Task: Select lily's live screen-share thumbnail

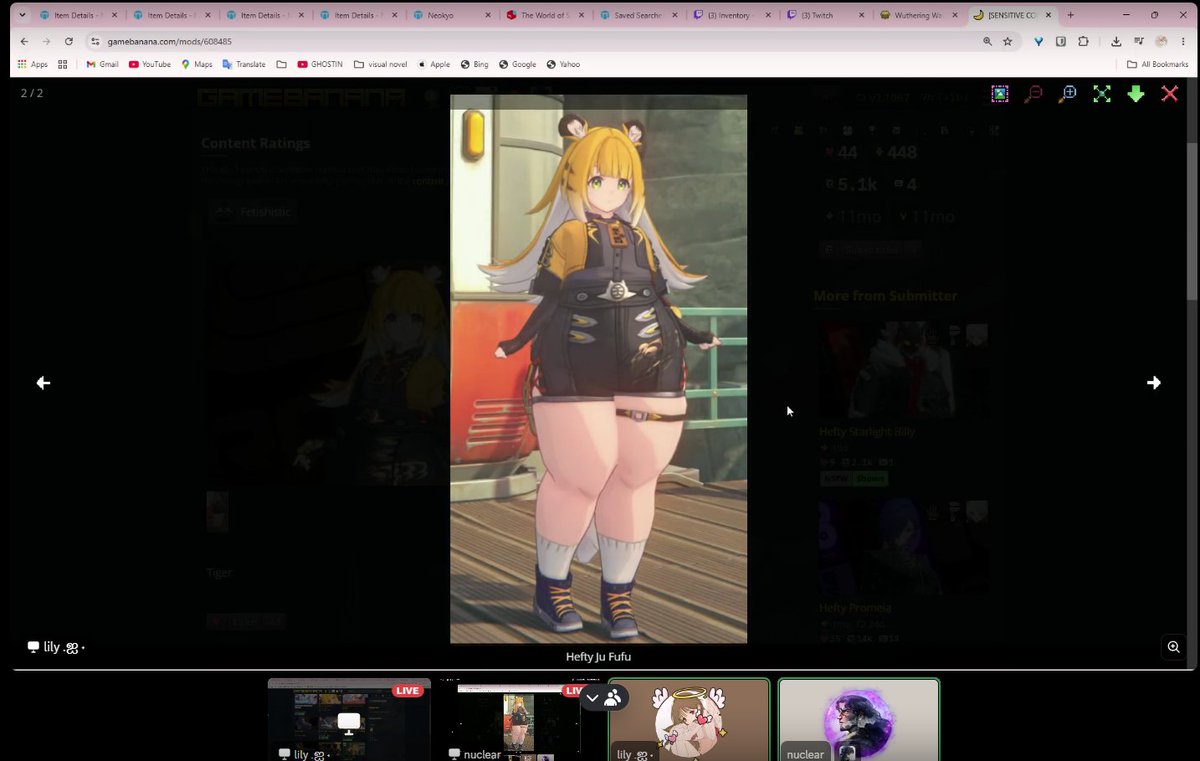Action: click(x=349, y=720)
